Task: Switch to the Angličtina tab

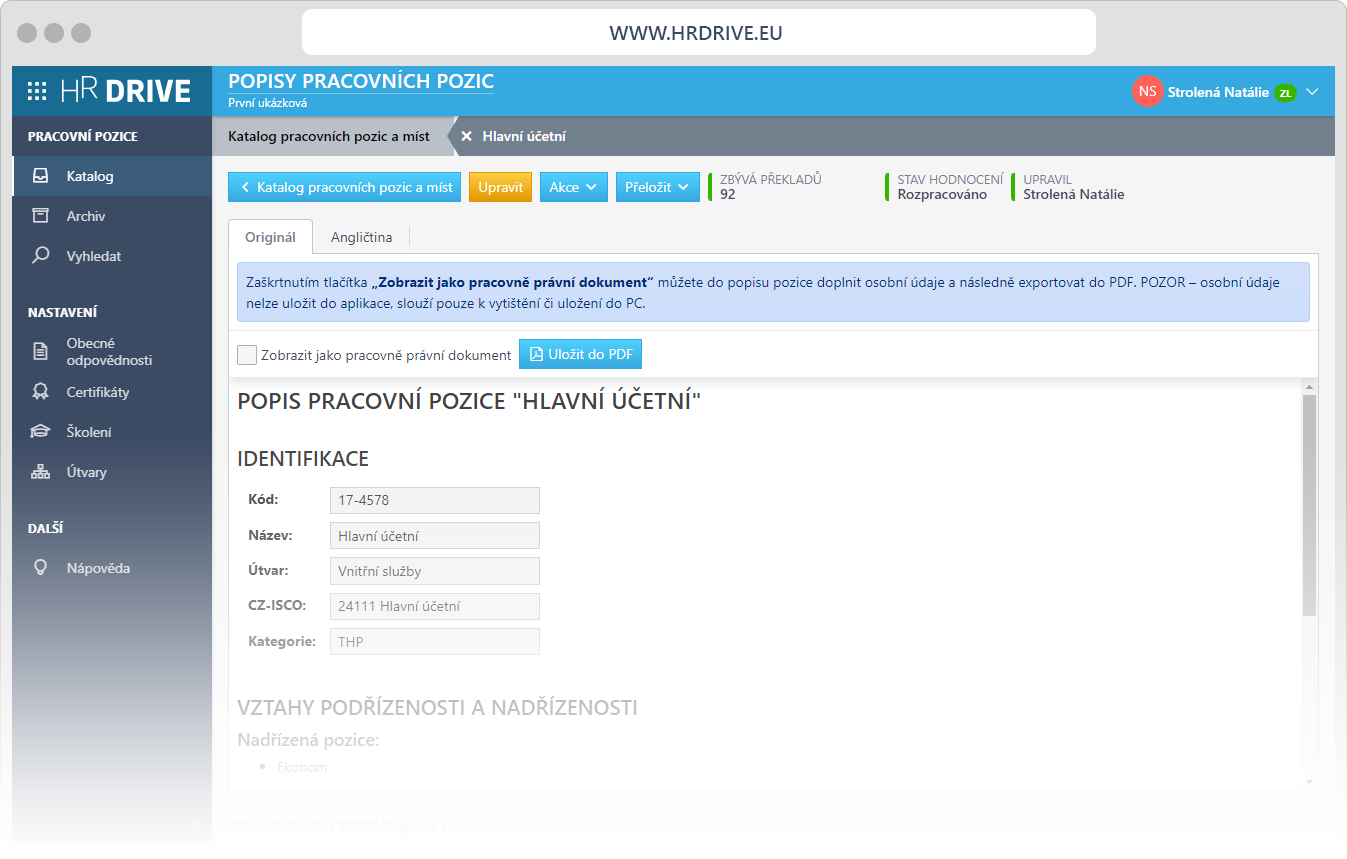Action: [360, 237]
